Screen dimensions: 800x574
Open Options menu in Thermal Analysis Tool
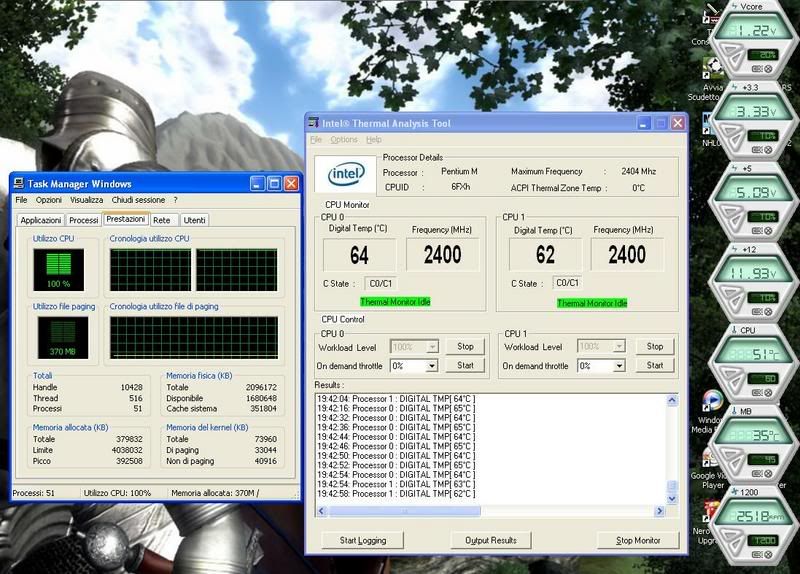343,140
